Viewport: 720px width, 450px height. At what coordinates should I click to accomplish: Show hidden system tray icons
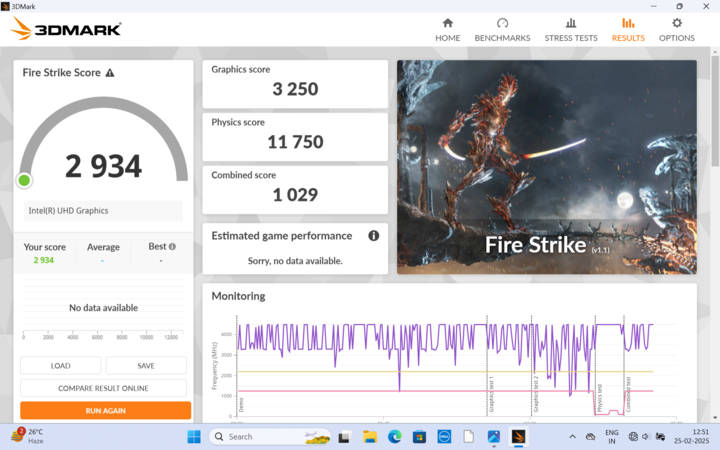[572, 437]
